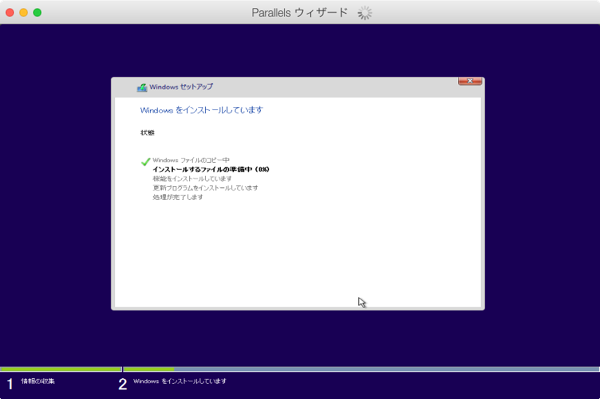Click the step 1 '情報の収集' label
600x399 pixels.
pos(38,381)
